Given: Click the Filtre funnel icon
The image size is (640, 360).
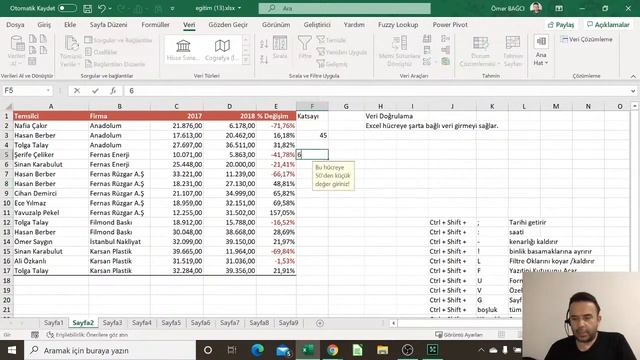Looking at the screenshot, I should click(x=304, y=47).
